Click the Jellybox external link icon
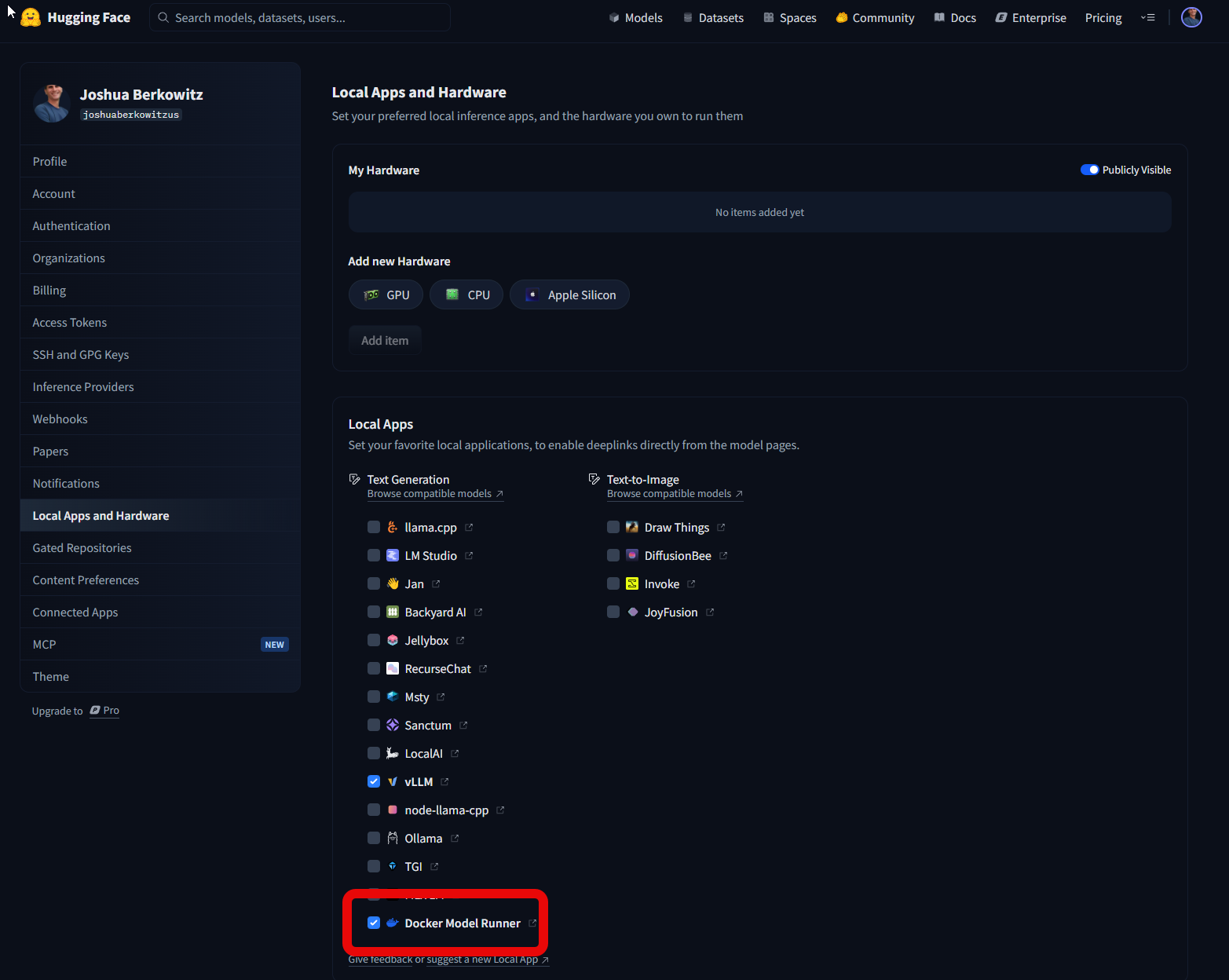 (460, 641)
